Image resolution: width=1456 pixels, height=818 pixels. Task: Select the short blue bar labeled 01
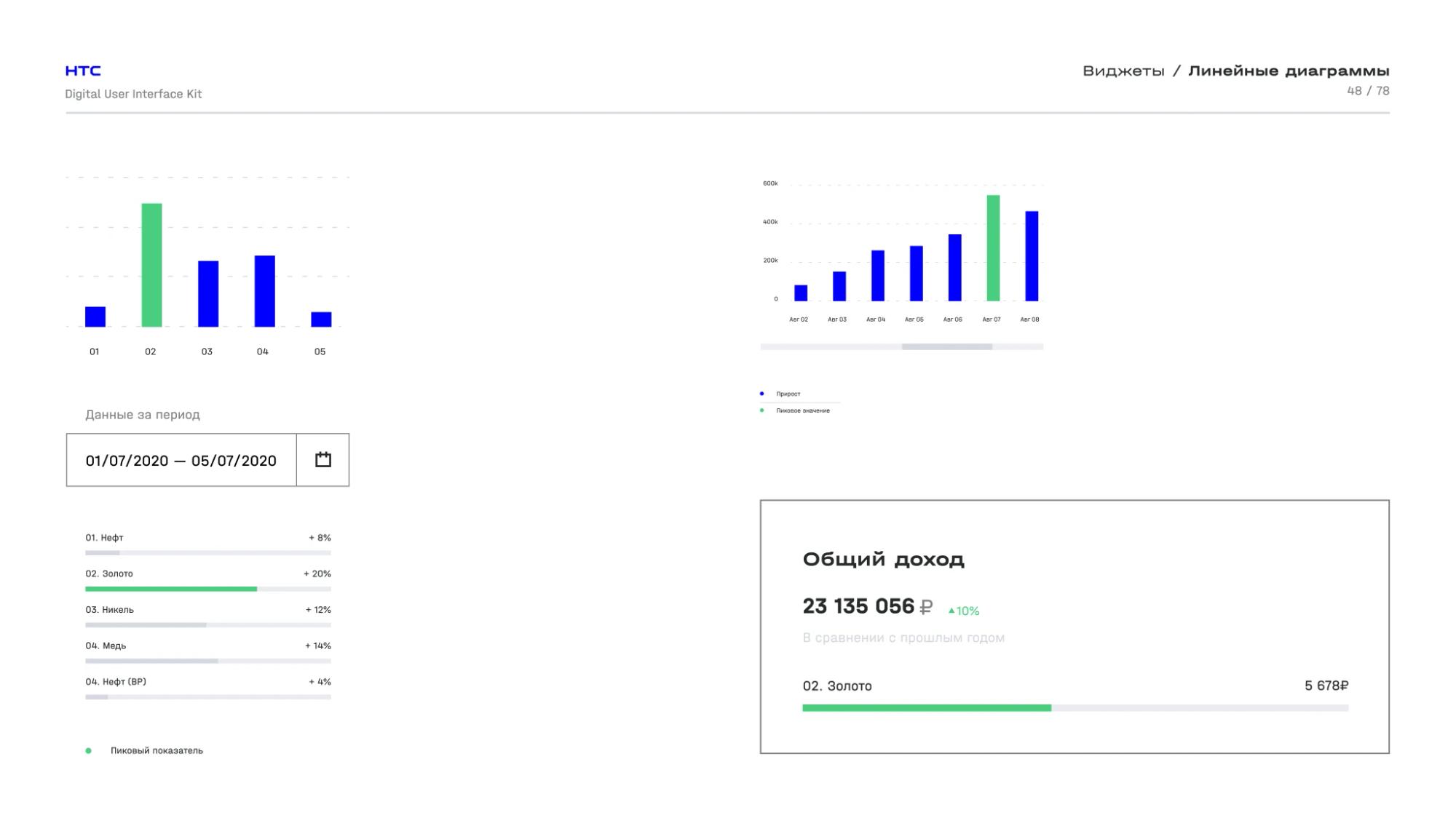click(x=95, y=317)
